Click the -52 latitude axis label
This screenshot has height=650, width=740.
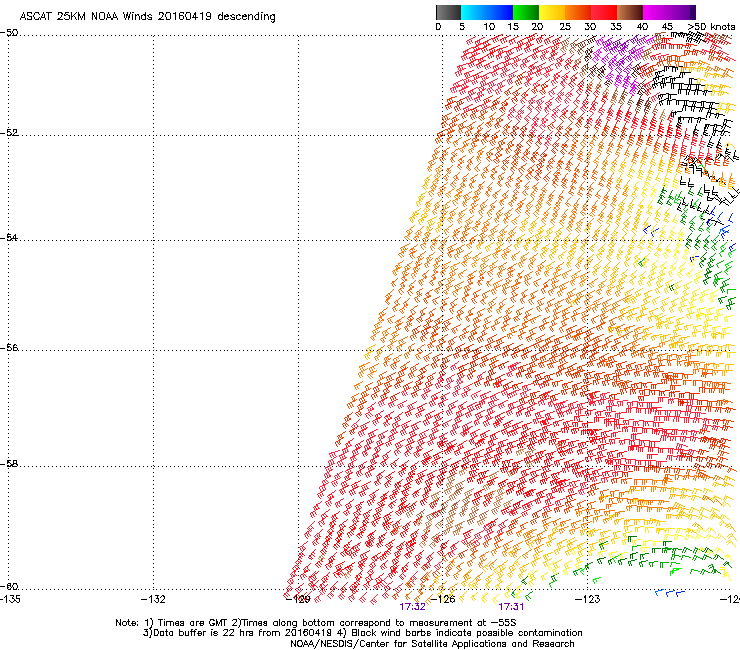(x=9, y=133)
